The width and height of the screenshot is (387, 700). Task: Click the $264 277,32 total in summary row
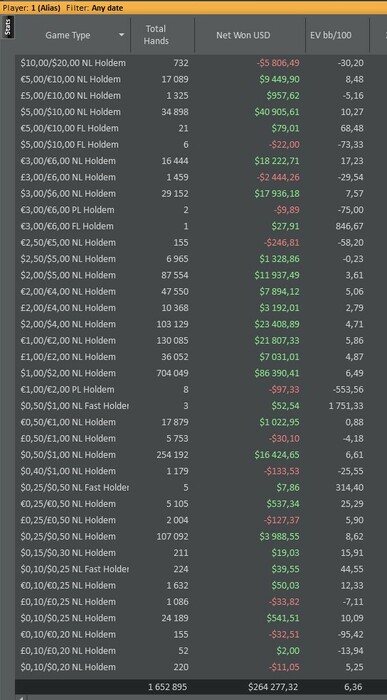pos(273,687)
